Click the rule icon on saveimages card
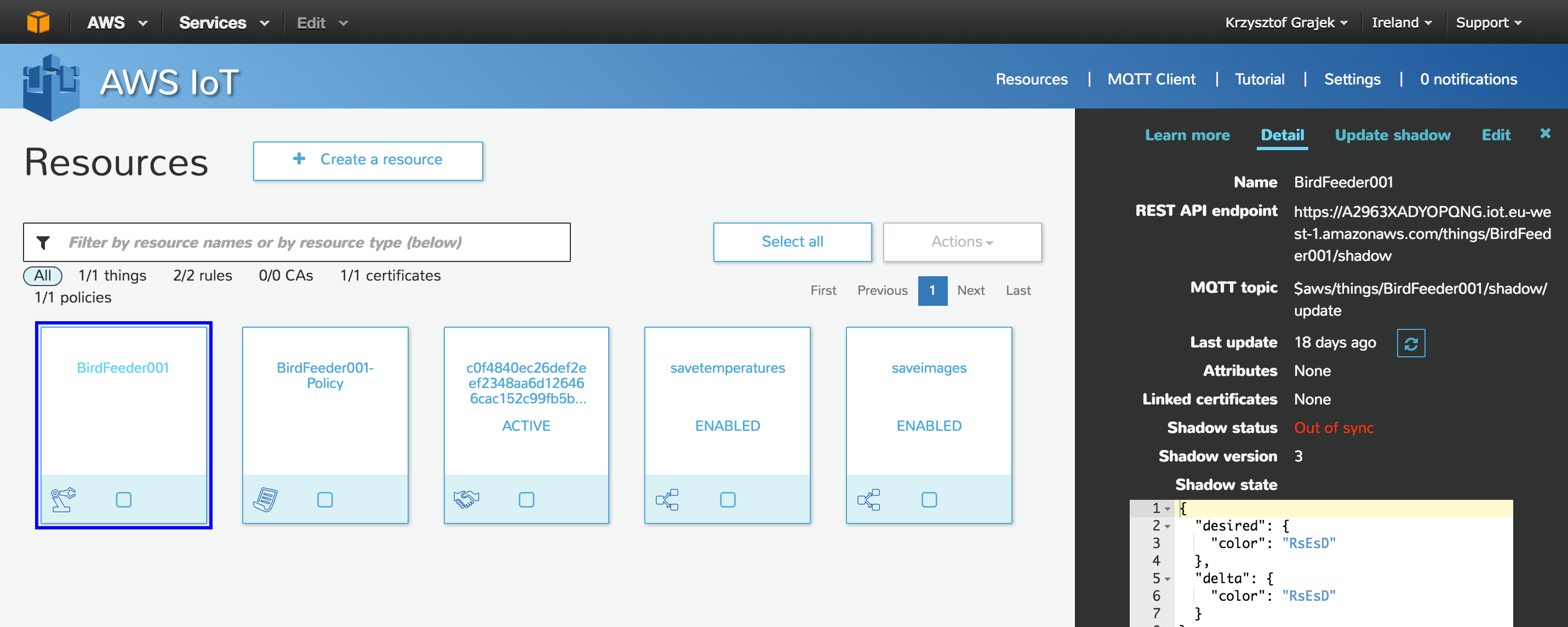Image resolution: width=1568 pixels, height=627 pixels. point(868,500)
